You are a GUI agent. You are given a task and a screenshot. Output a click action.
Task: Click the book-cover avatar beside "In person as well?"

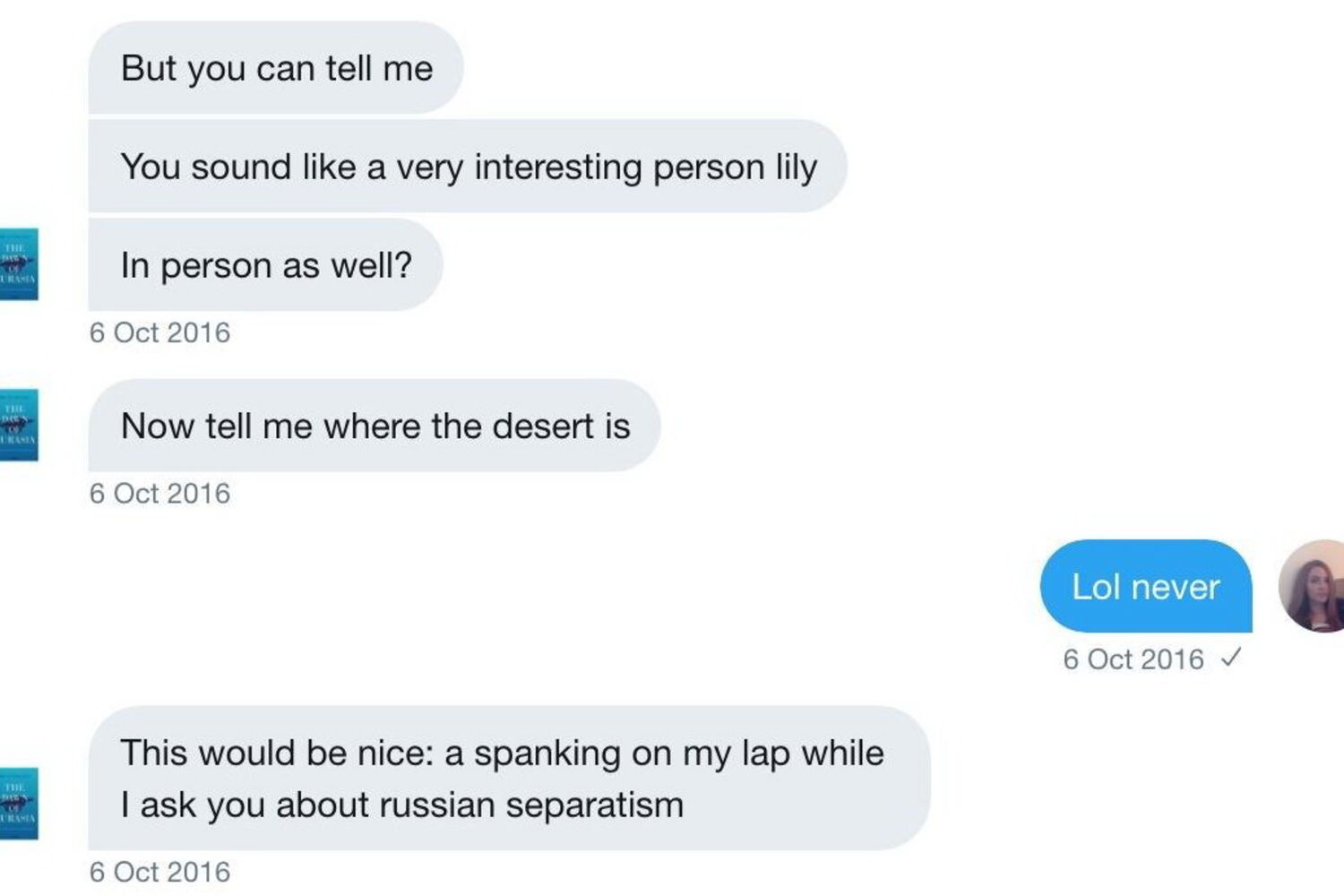click(x=18, y=264)
